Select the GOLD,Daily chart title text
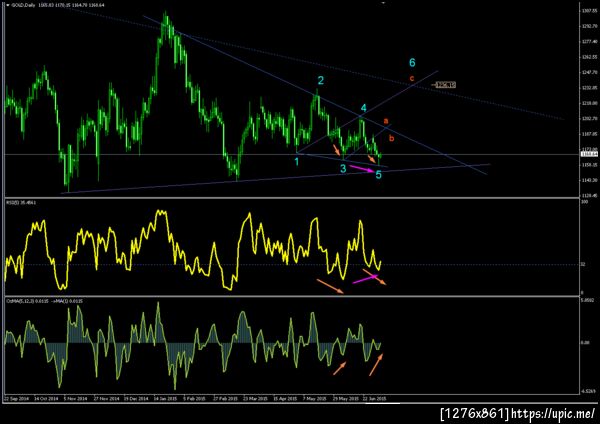600x424 pixels. click(23, 5)
